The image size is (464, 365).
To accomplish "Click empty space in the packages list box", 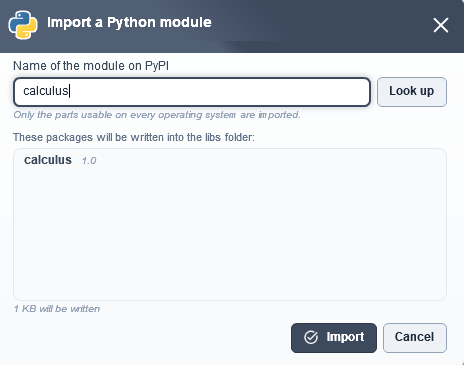I will (x=230, y=233).
